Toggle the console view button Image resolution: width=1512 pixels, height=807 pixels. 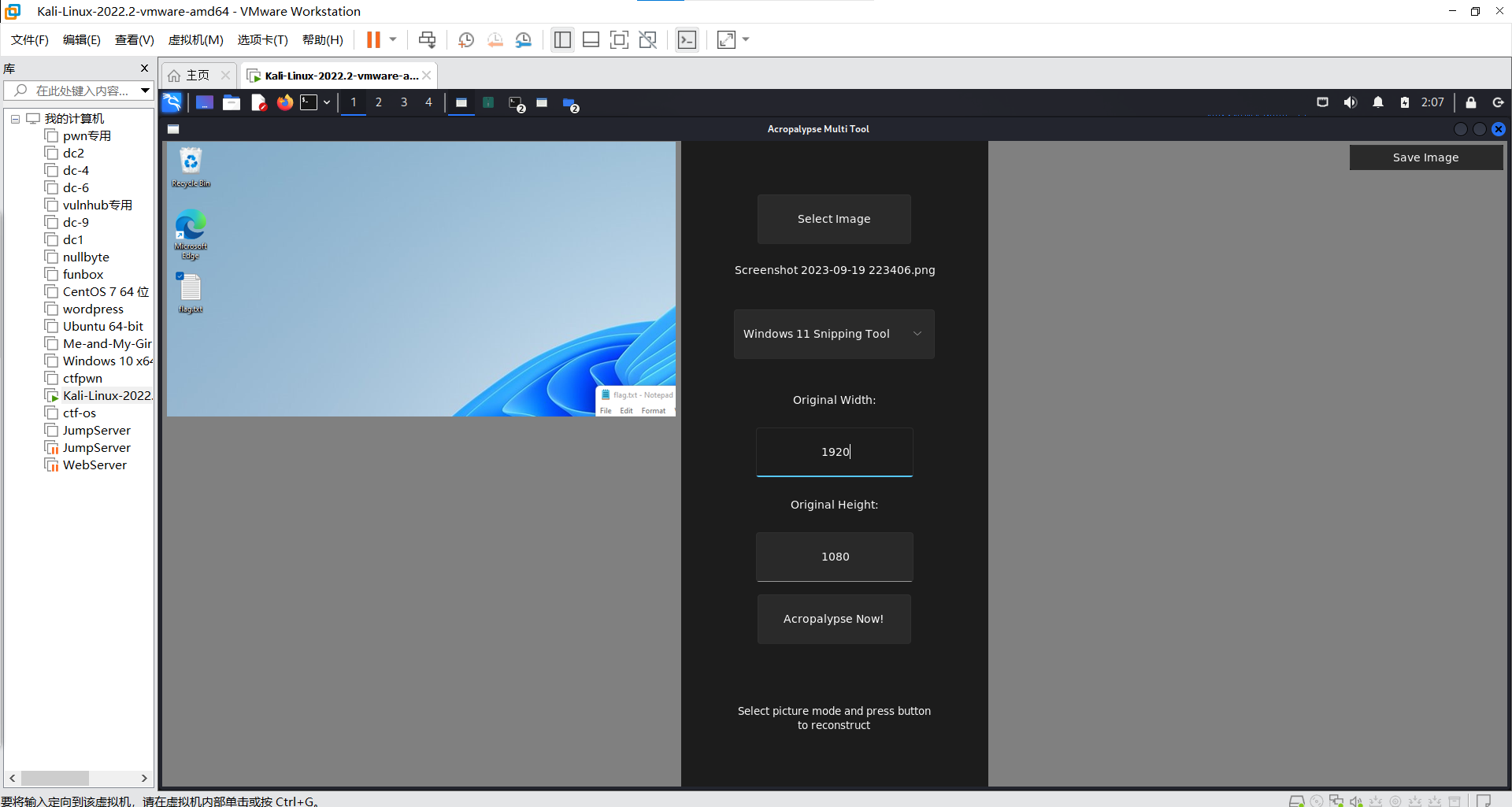tap(687, 40)
